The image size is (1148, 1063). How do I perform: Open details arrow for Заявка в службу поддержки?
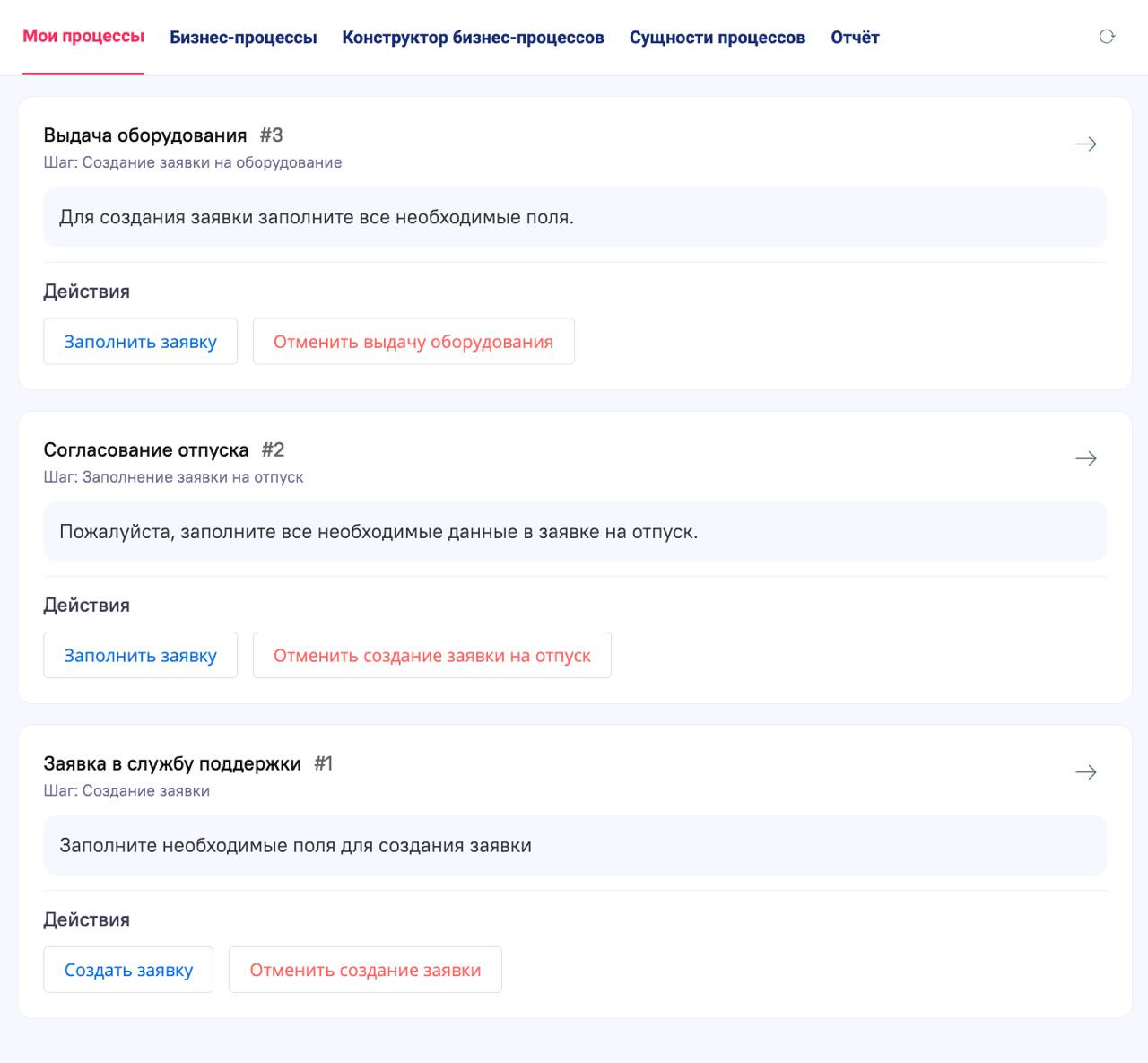click(x=1086, y=771)
